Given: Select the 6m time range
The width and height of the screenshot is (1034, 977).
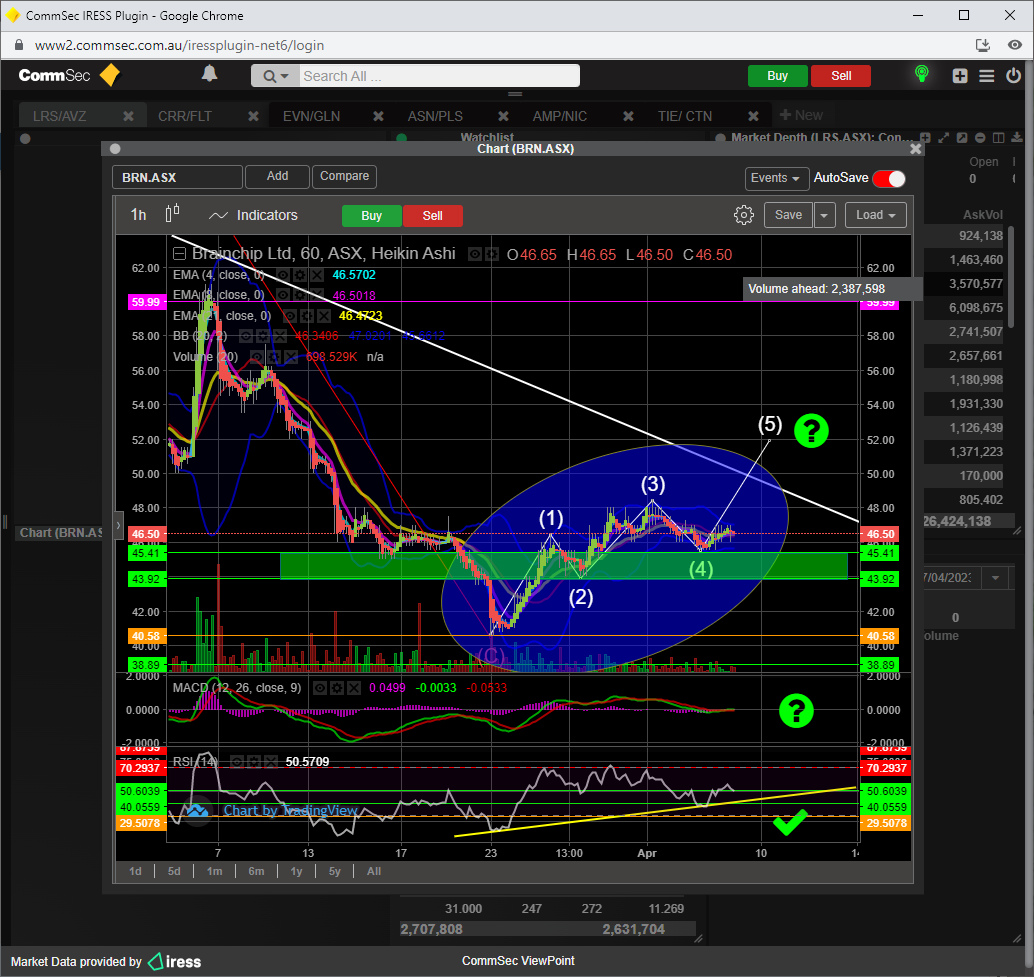Looking at the screenshot, I should [x=256, y=871].
